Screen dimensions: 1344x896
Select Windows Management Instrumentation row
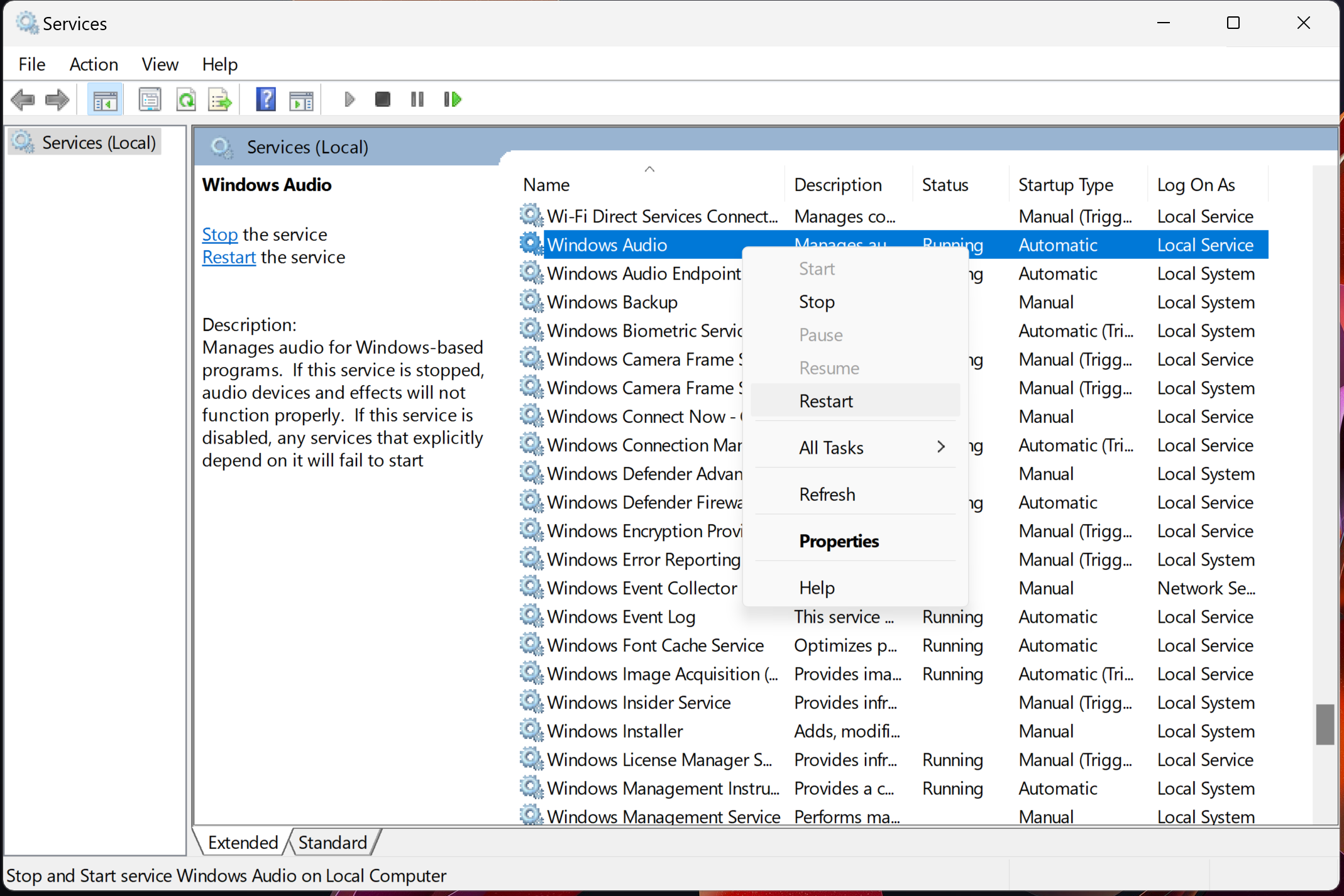(893, 788)
